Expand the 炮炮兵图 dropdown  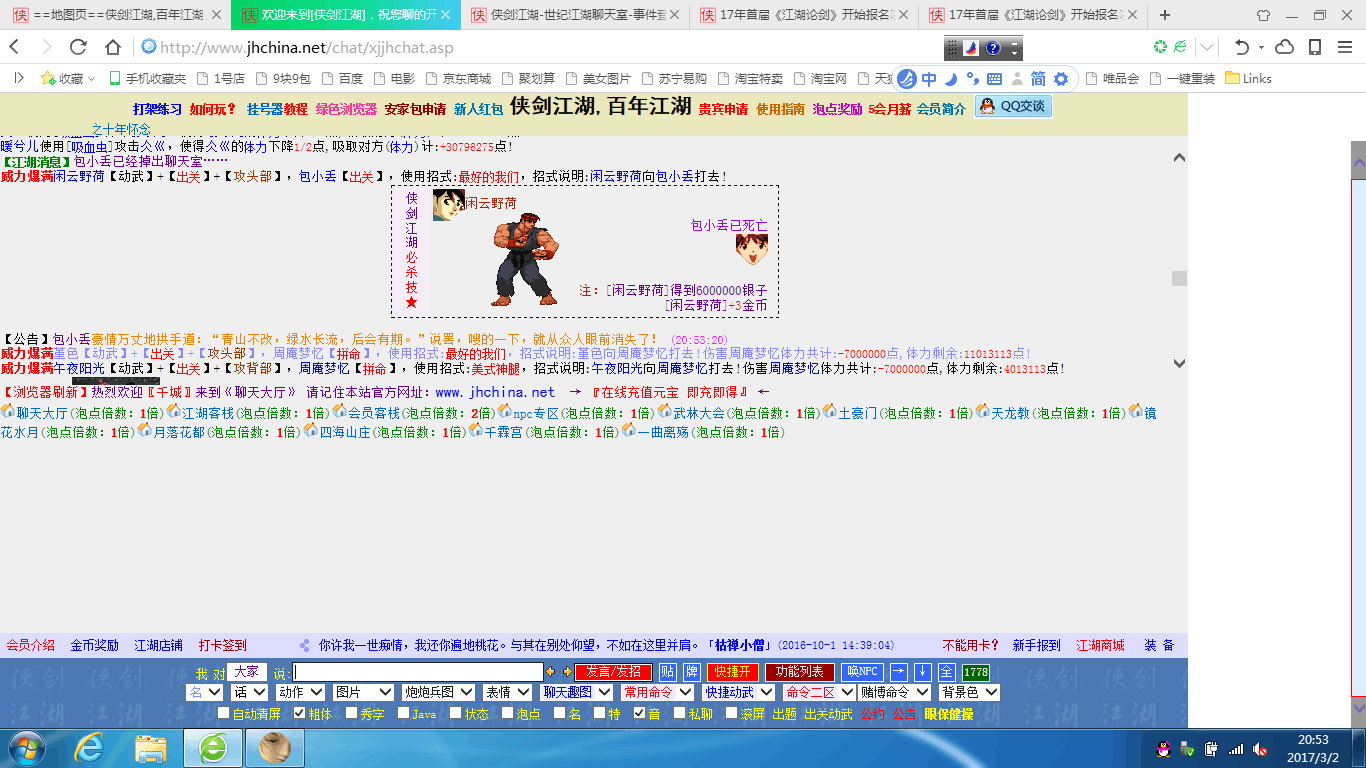coord(437,692)
